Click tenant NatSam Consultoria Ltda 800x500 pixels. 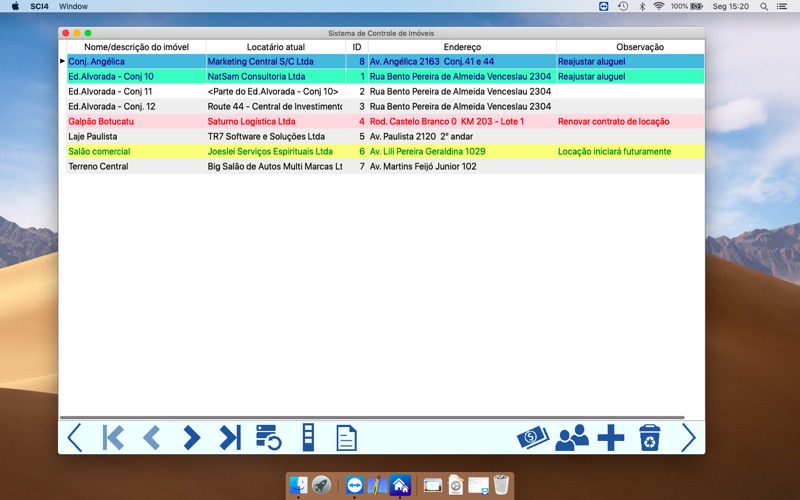point(256,77)
